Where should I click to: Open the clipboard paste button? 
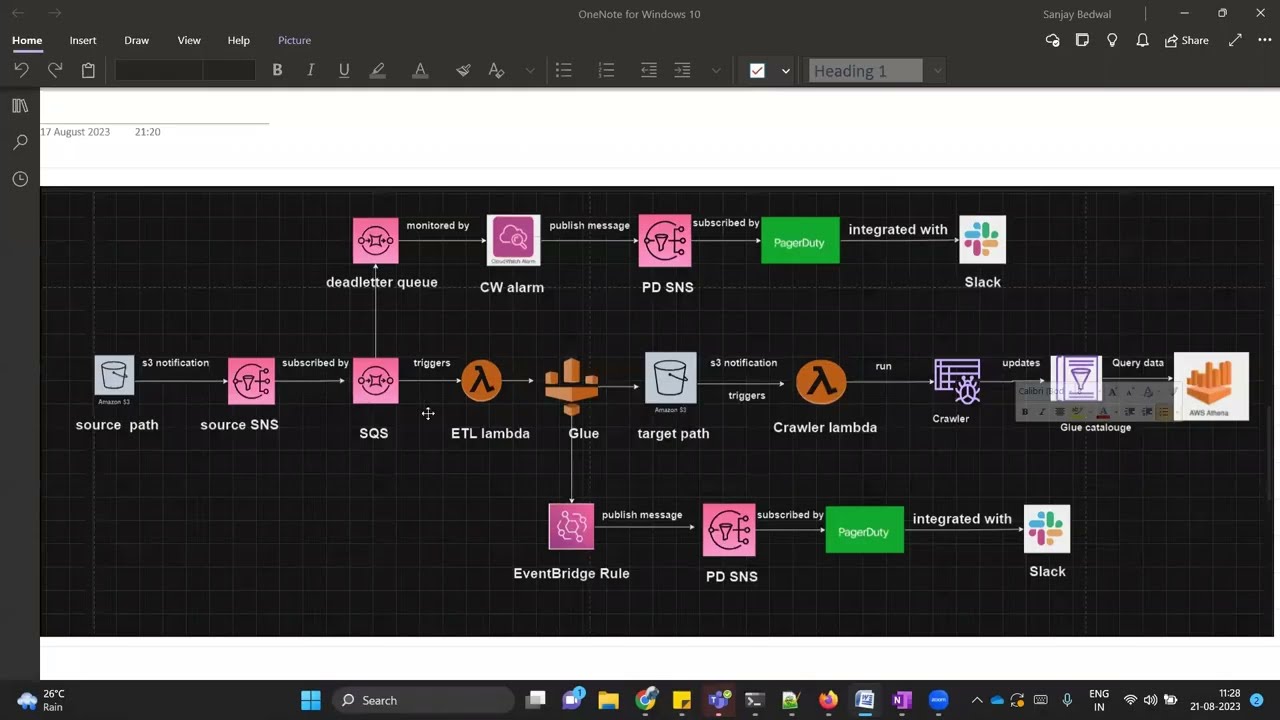pyautogui.click(x=88, y=70)
